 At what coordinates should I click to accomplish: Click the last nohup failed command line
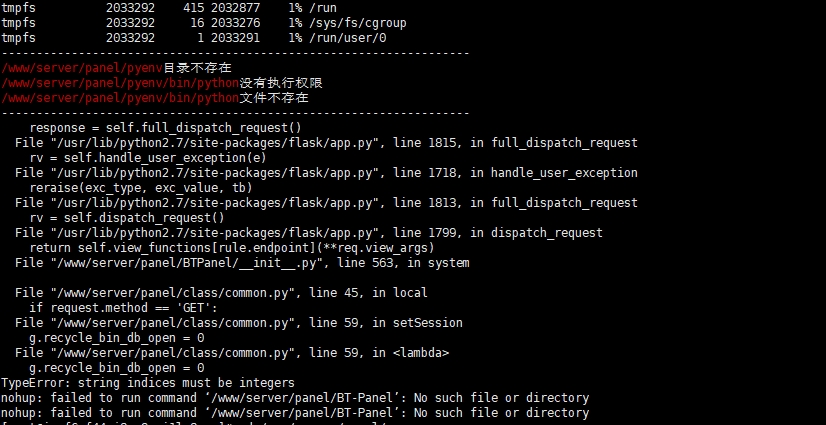click(294, 413)
